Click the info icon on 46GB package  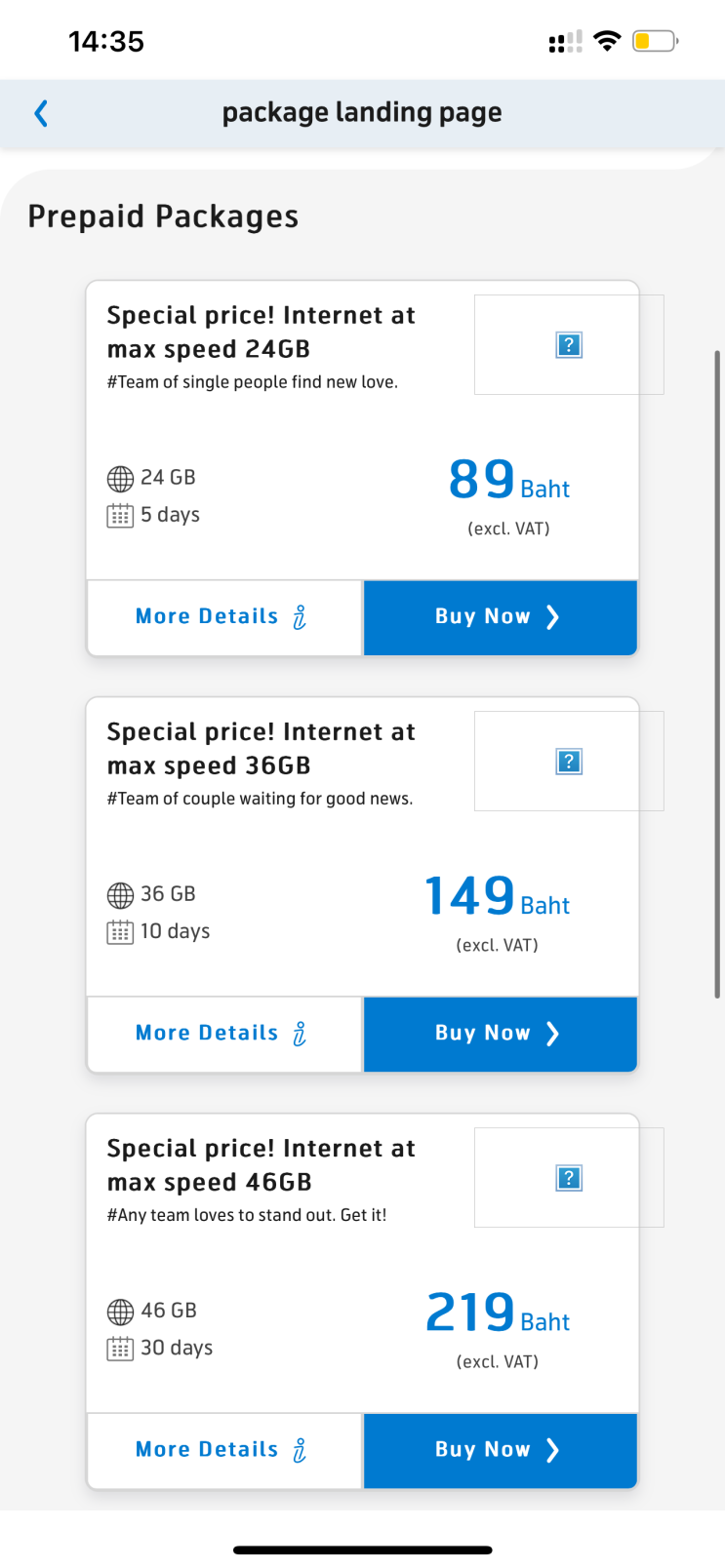point(300,1450)
